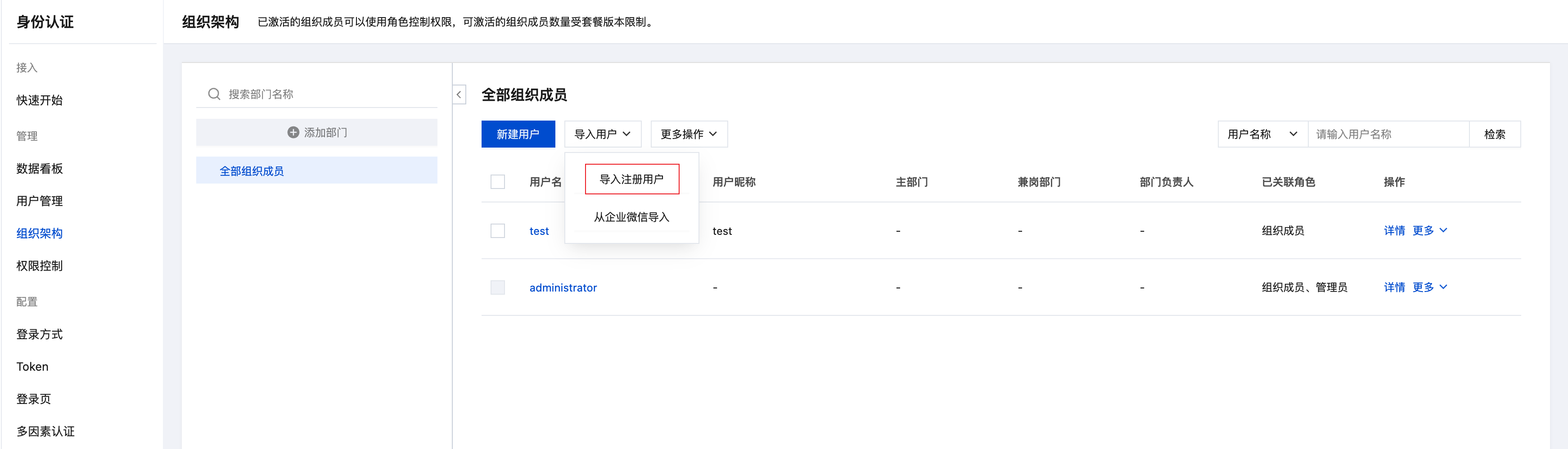Open the 导入用户 dropdown
Screen dimensions: 1568x449
click(x=603, y=134)
